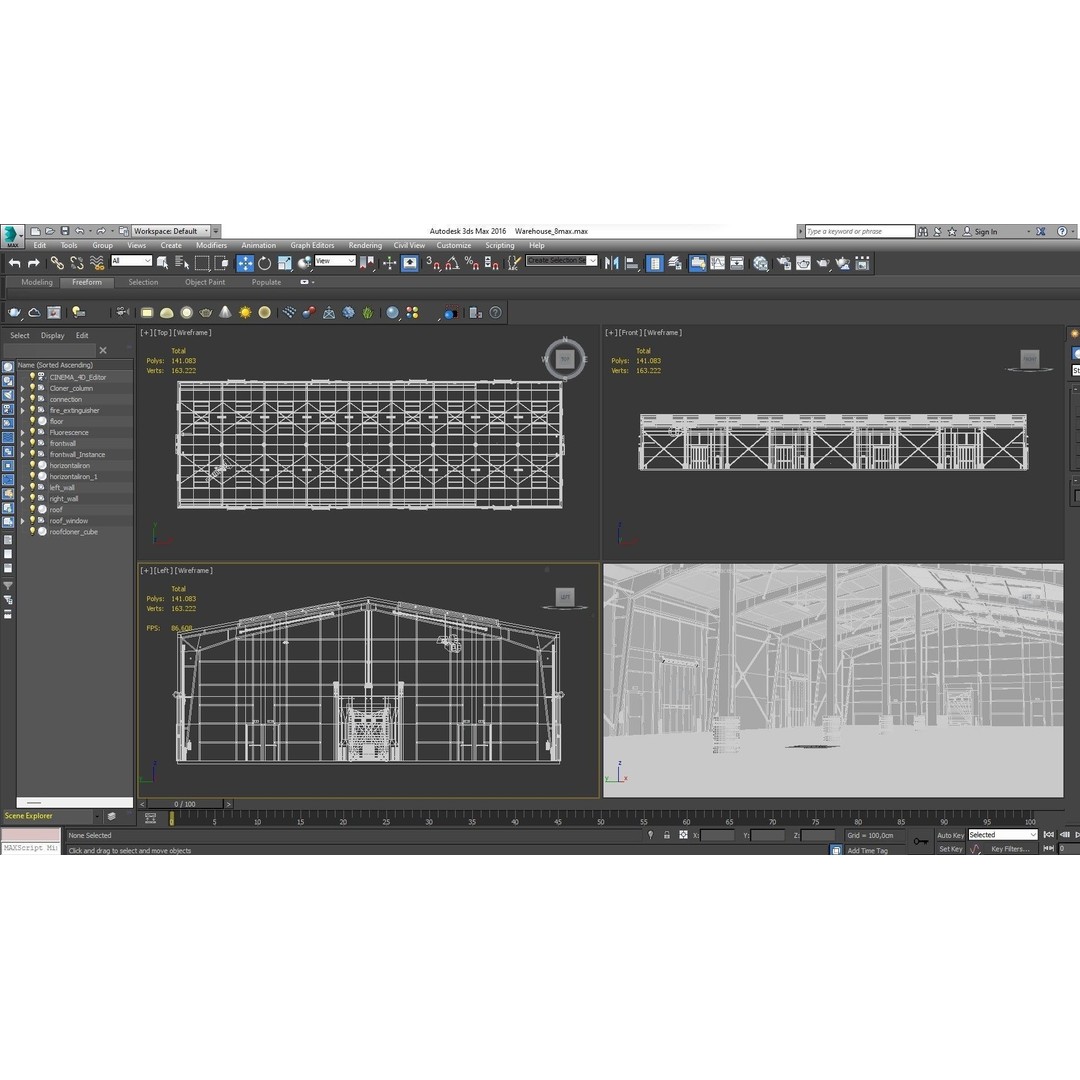Open the Material Editor icon

(760, 263)
